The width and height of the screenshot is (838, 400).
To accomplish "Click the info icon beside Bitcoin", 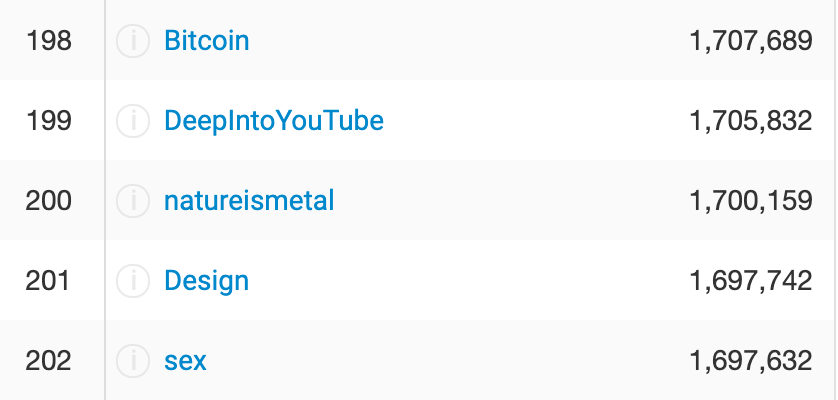I will click(x=133, y=41).
